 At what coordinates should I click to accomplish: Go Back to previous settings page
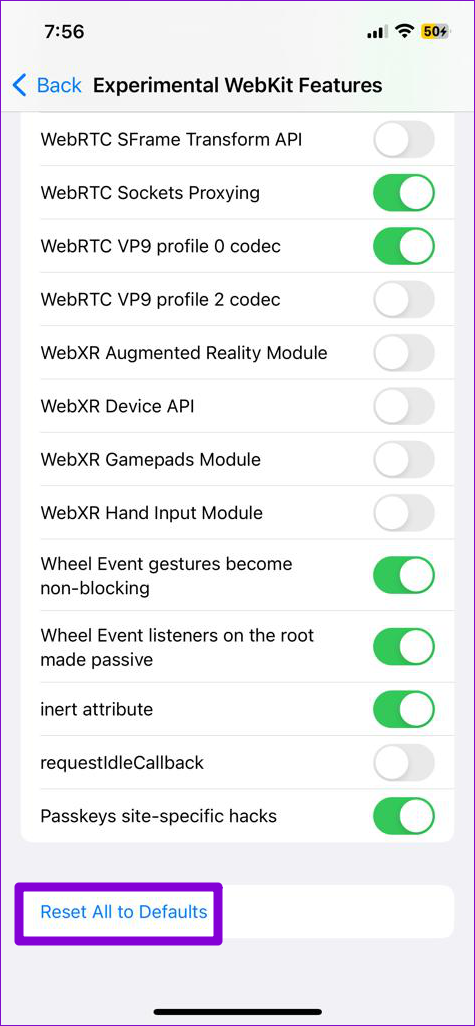pyautogui.click(x=47, y=85)
